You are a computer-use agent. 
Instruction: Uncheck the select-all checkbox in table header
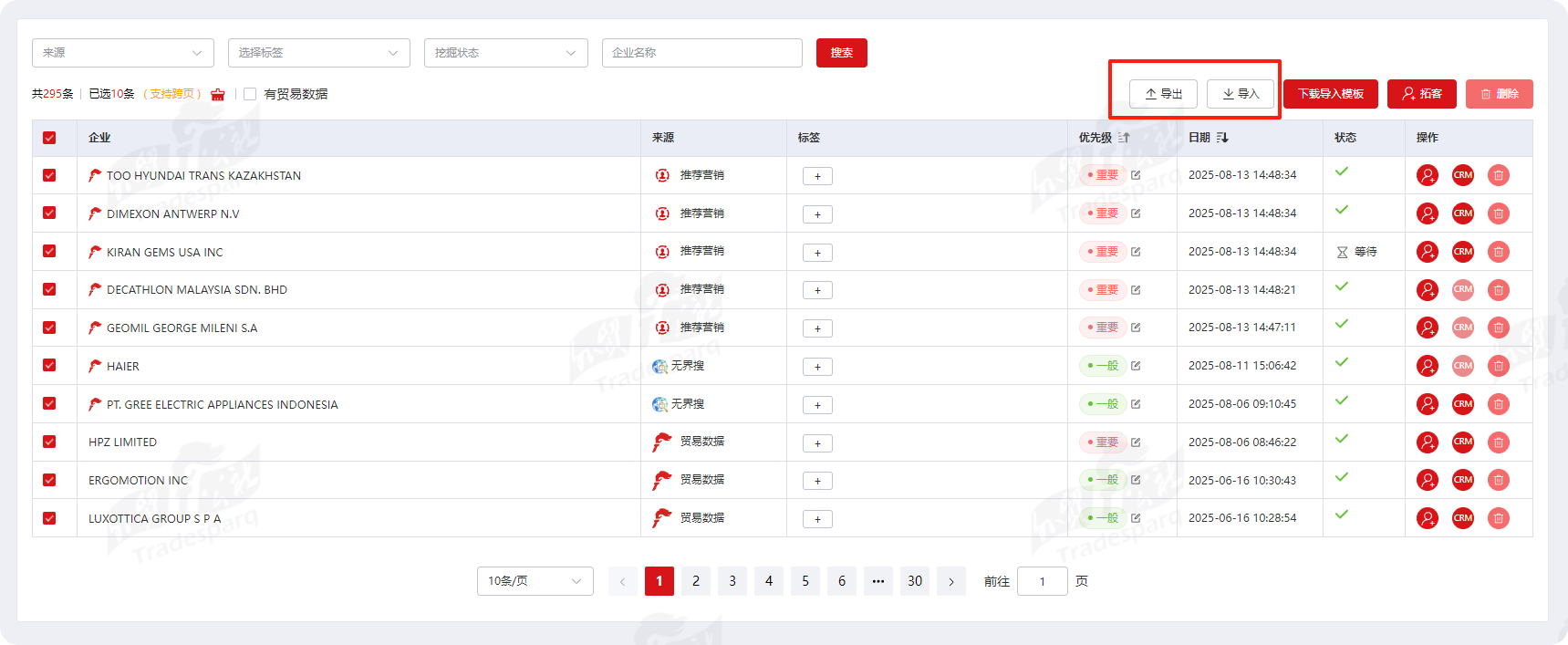tap(49, 138)
